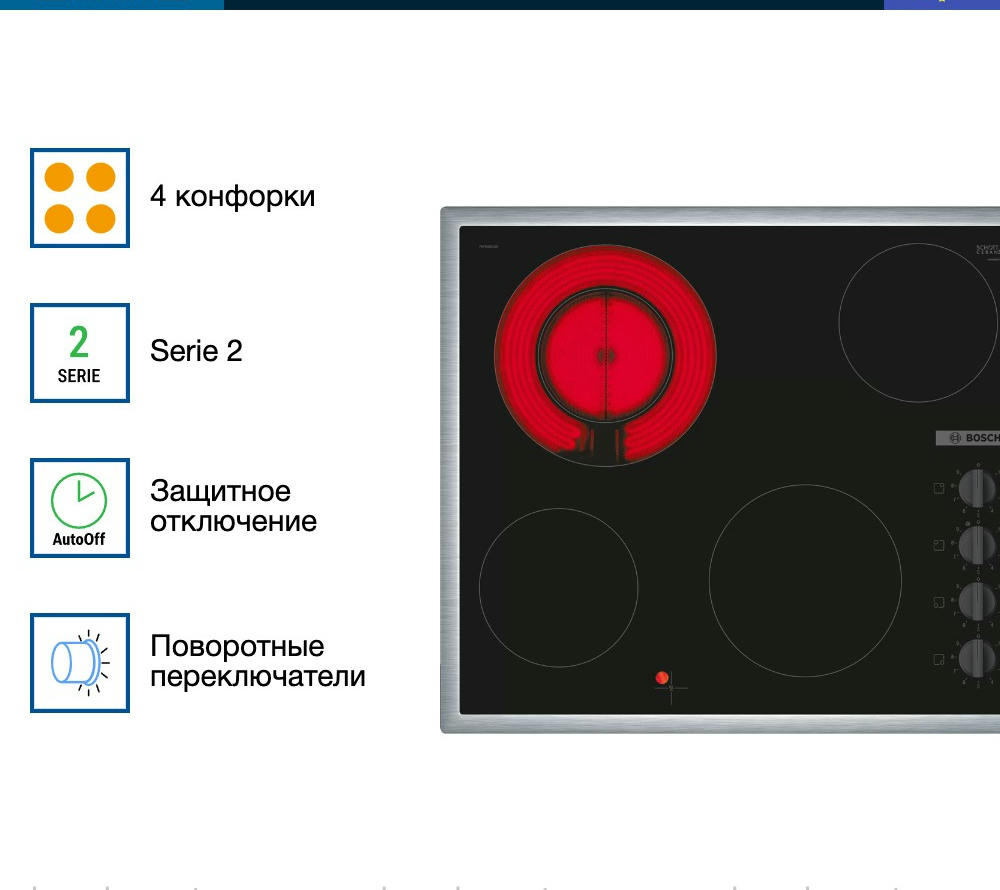The image size is (1000, 890).
Task: Toggle the second rotary knob from top
Action: click(977, 545)
